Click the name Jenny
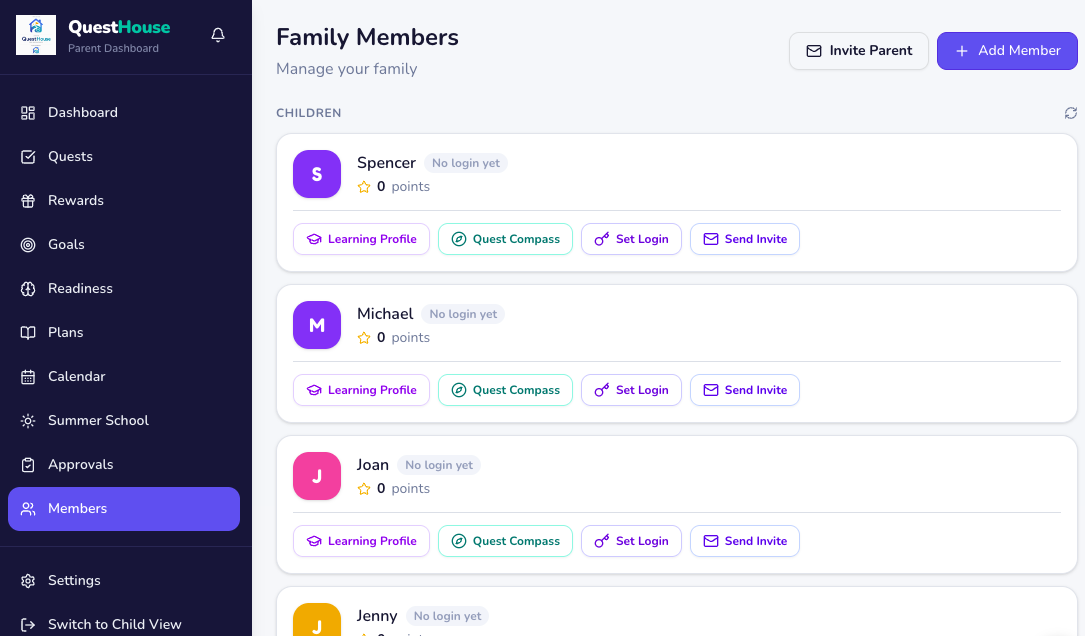The image size is (1085, 636). point(376,616)
